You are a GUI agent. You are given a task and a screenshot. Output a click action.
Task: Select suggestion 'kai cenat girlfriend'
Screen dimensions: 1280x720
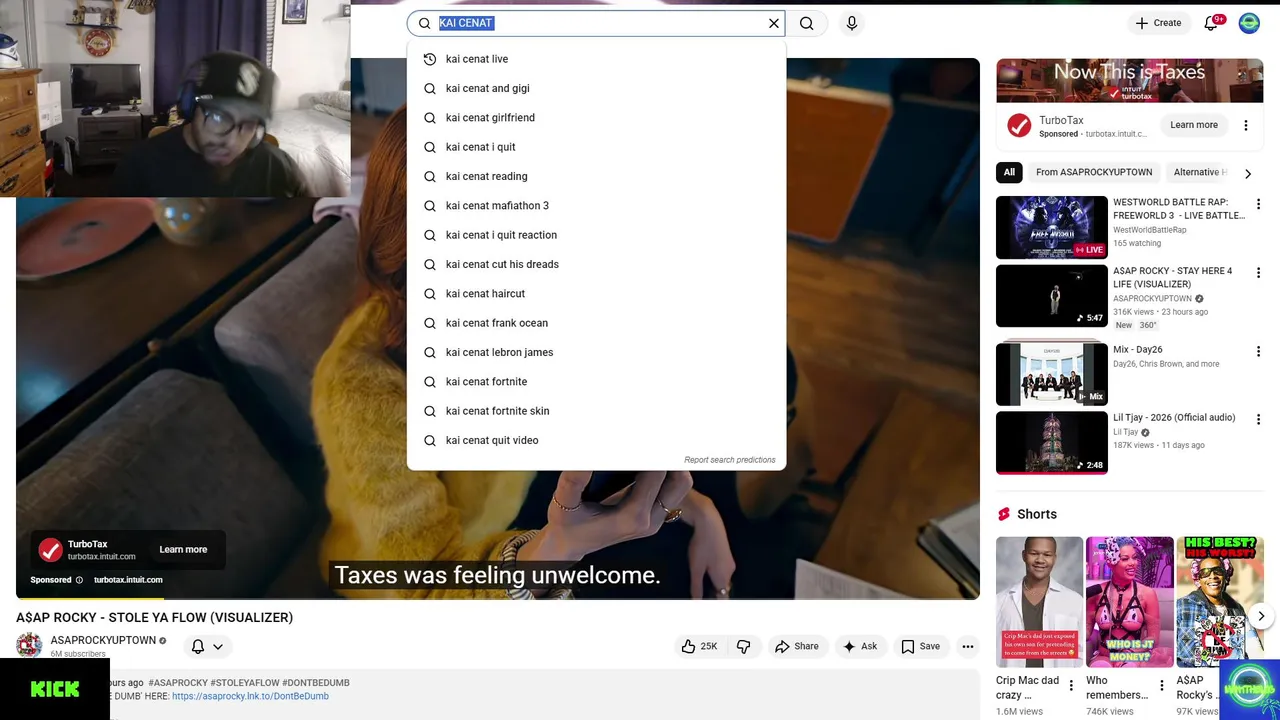[x=596, y=118]
